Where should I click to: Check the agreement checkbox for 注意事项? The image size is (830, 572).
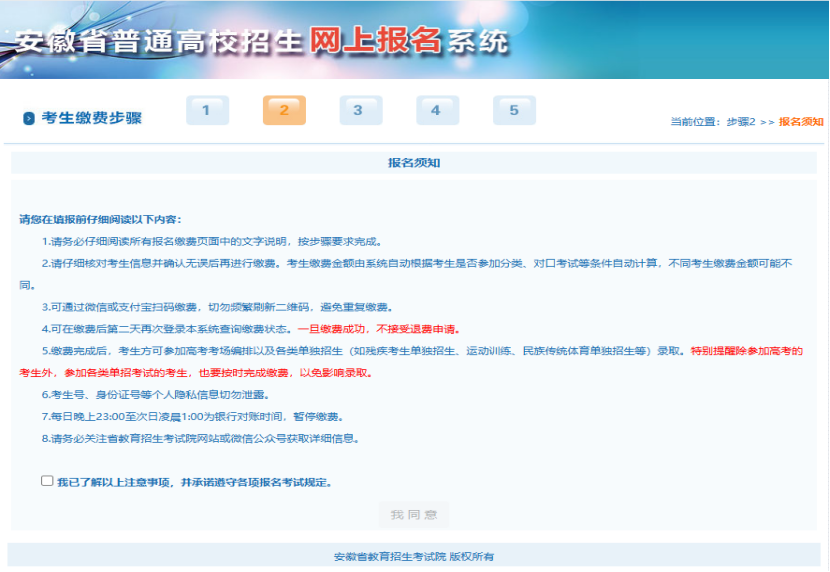point(47,481)
